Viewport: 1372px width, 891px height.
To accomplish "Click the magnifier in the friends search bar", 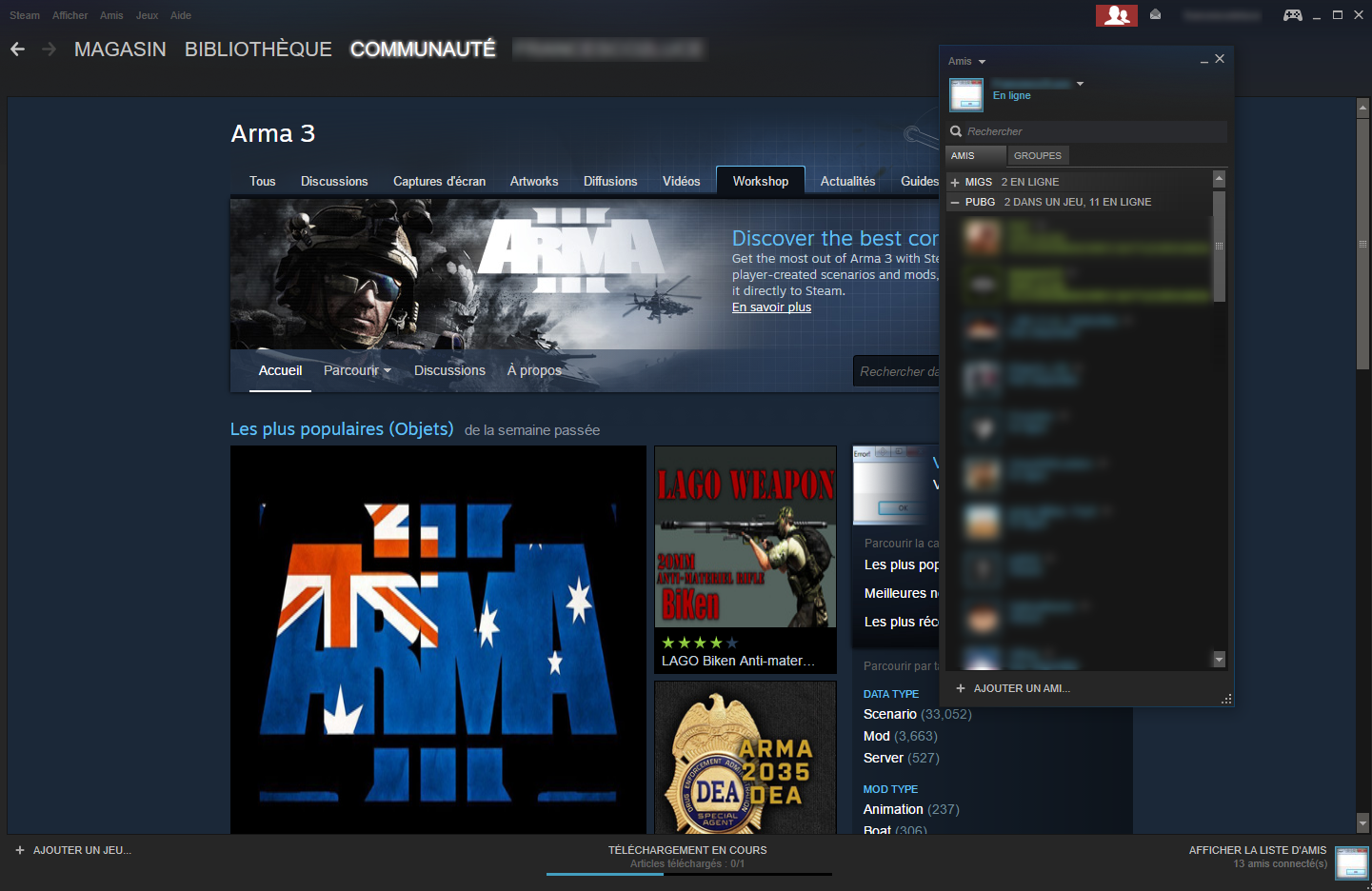I will 956,131.
